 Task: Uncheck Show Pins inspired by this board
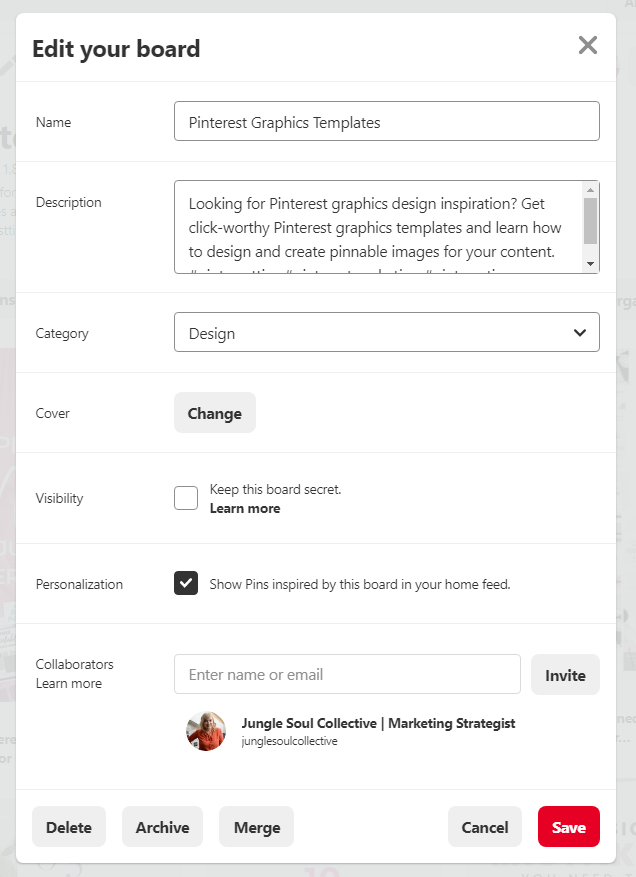coord(186,583)
